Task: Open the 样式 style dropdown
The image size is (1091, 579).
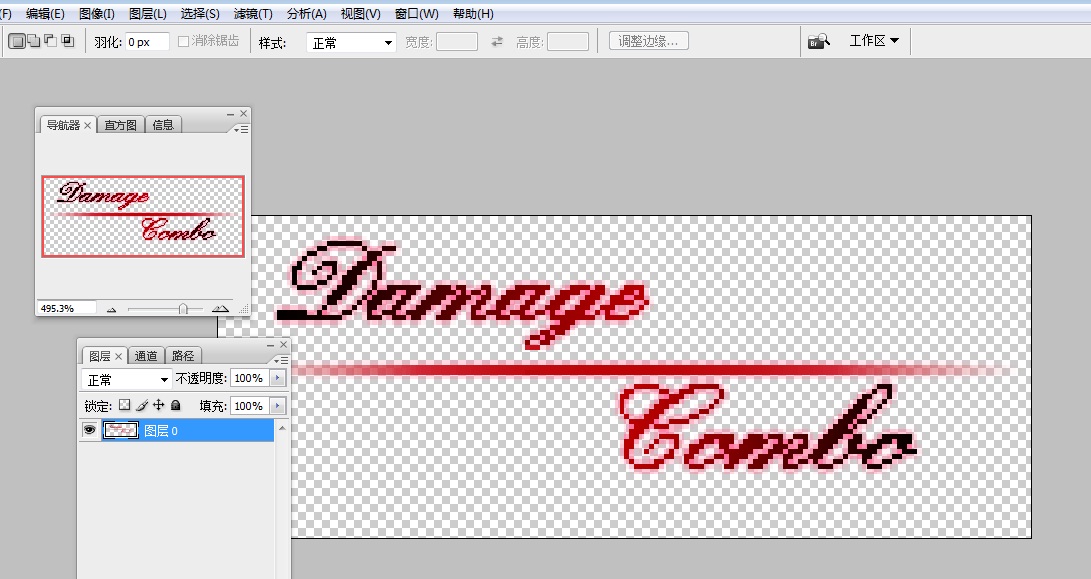Action: (x=351, y=42)
